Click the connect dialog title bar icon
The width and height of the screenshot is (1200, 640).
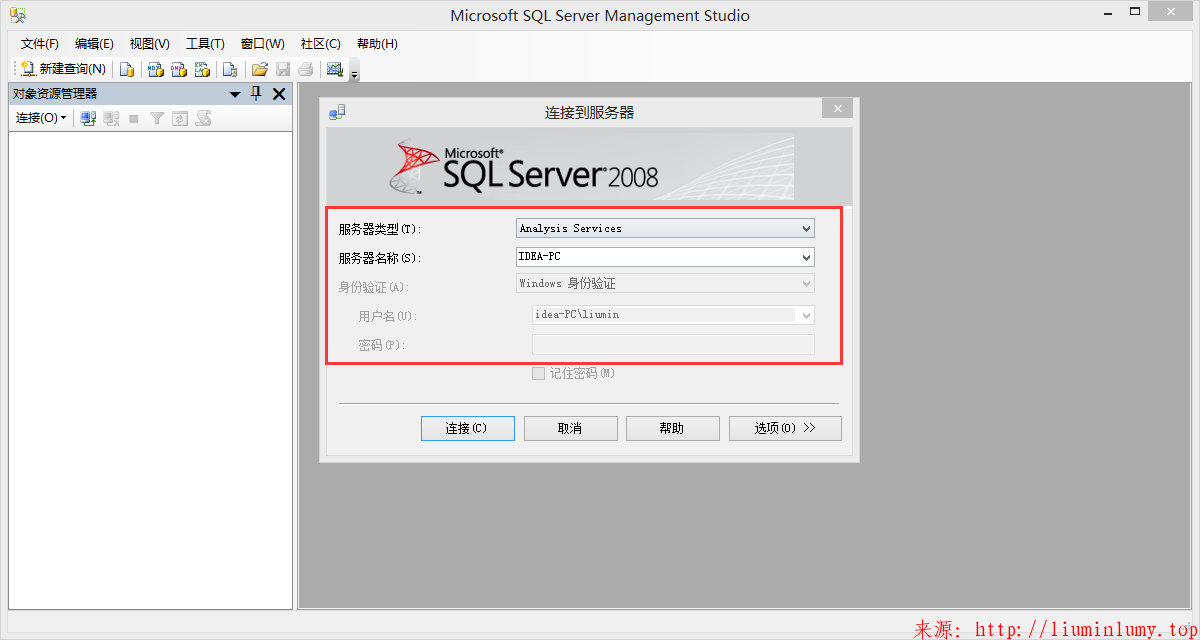click(x=337, y=112)
